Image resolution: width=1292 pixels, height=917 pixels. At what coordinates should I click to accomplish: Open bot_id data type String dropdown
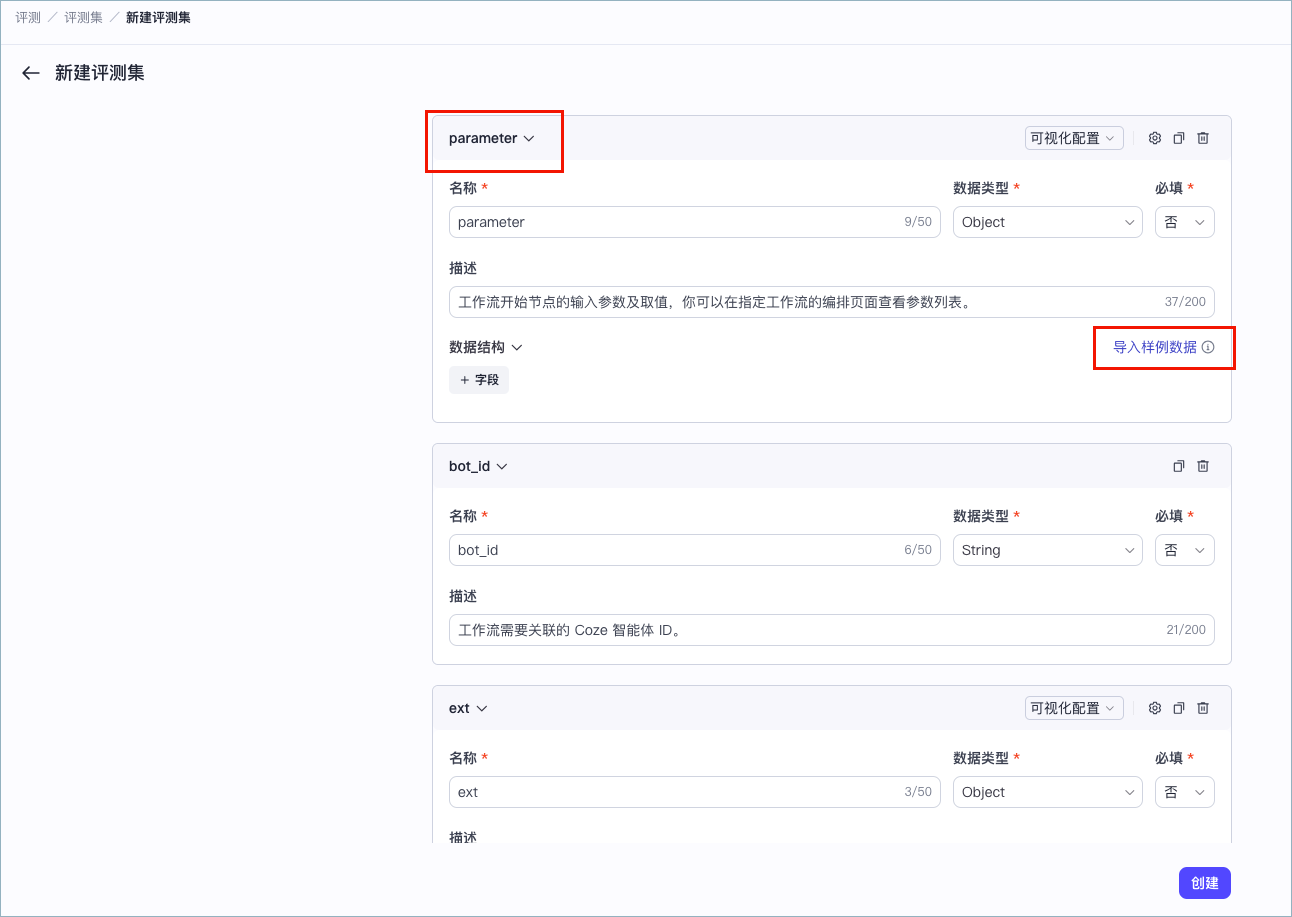(x=1047, y=550)
